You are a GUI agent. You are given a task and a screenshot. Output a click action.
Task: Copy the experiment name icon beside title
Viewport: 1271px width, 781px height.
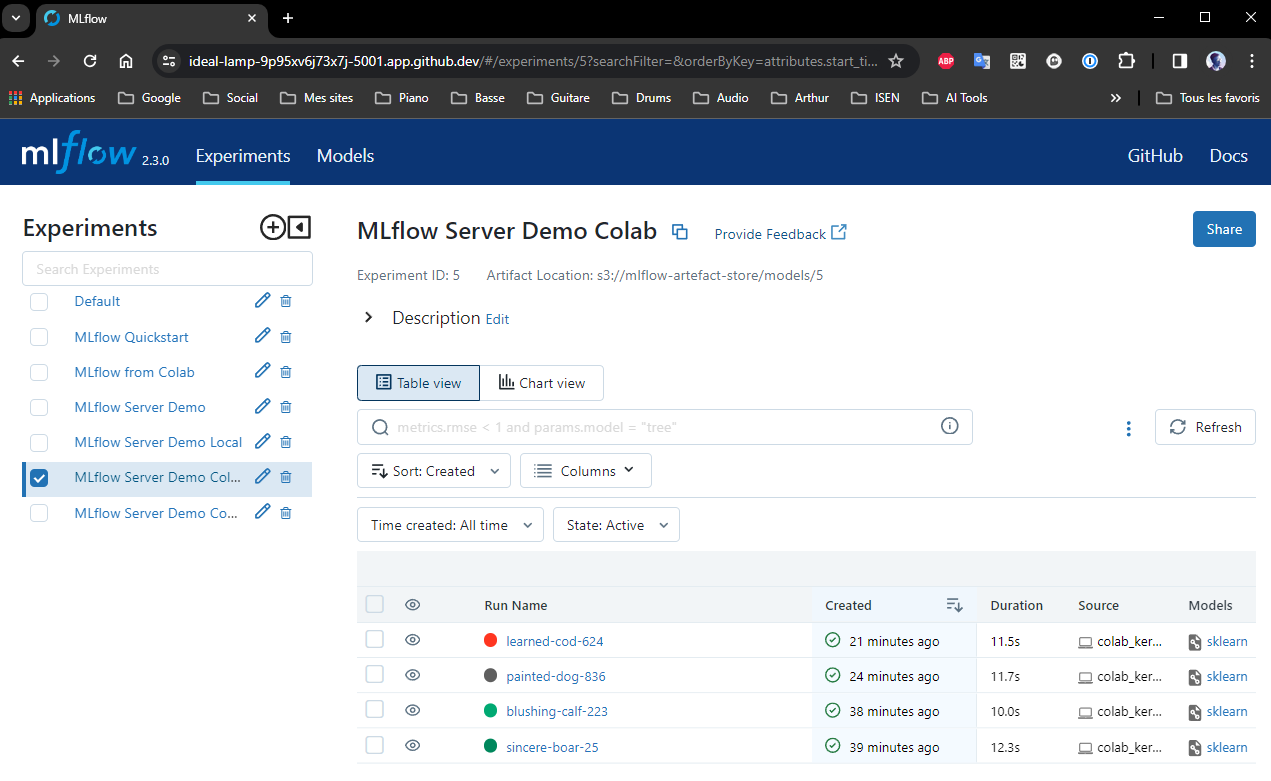point(680,232)
